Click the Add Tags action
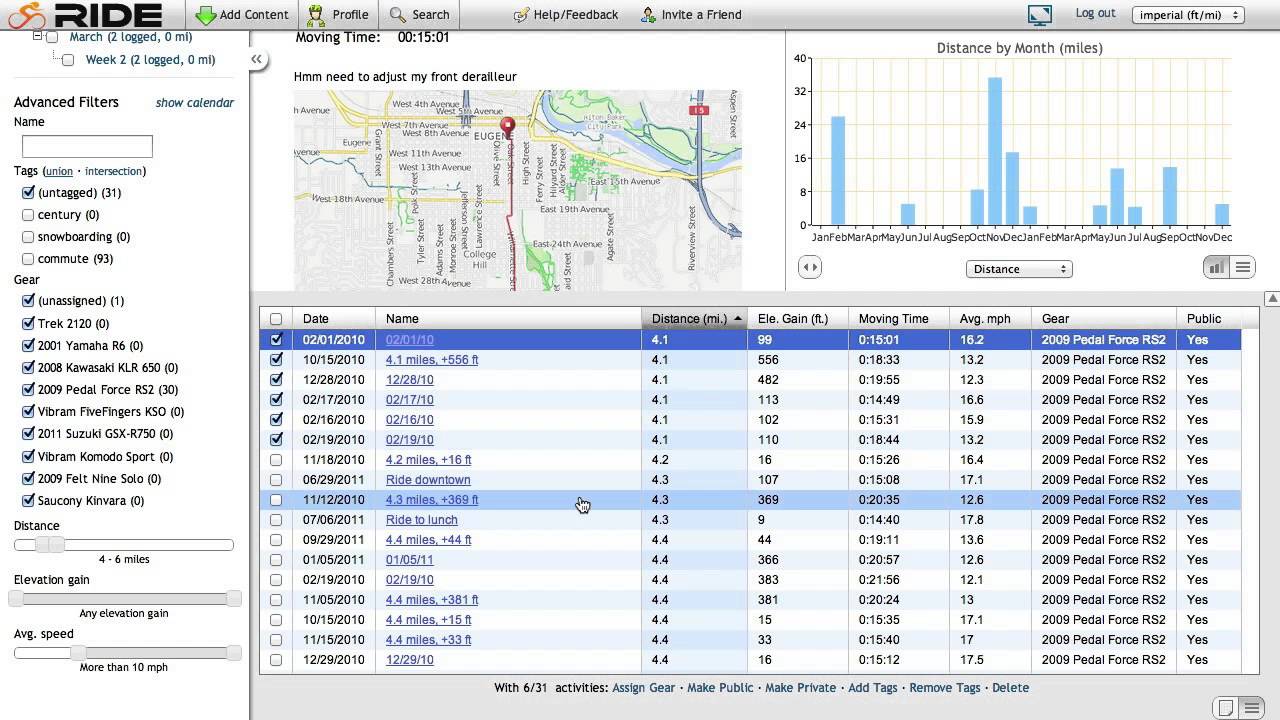 point(873,688)
